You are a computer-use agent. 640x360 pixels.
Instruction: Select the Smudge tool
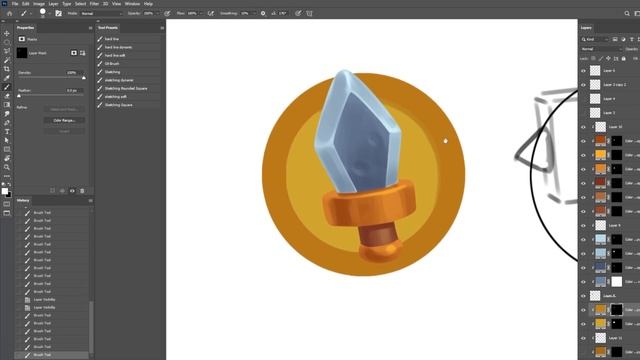point(7,114)
